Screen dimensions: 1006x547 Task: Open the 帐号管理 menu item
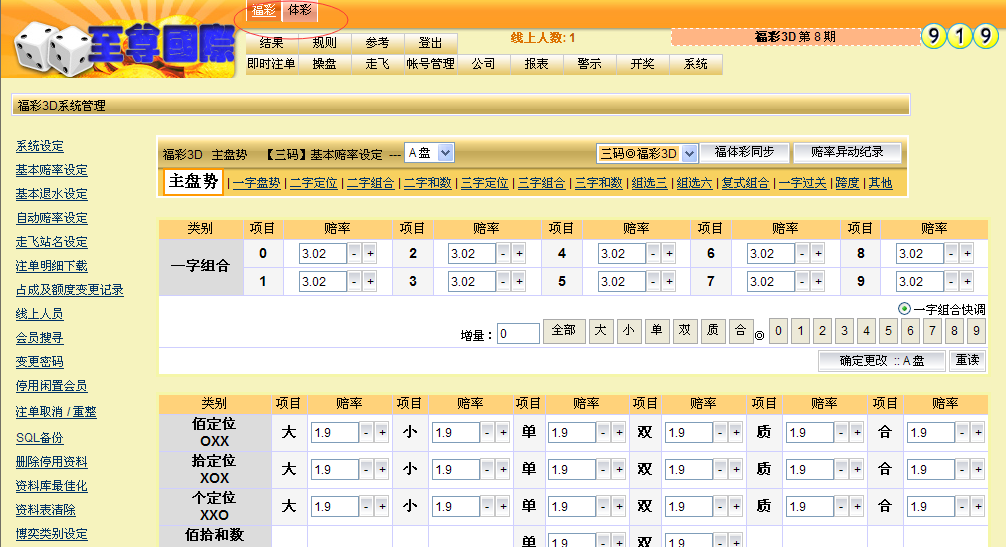(430, 64)
